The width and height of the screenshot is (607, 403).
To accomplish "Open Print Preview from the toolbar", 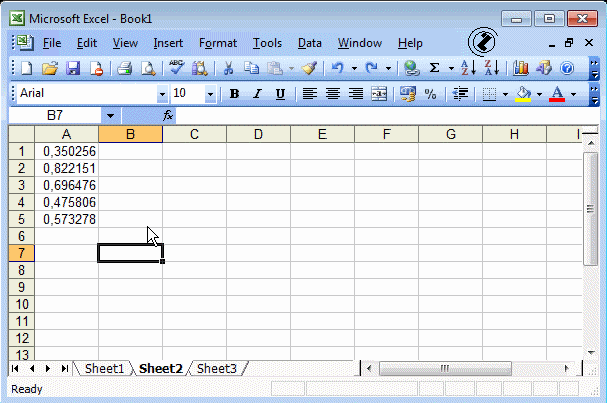I will point(148,68).
